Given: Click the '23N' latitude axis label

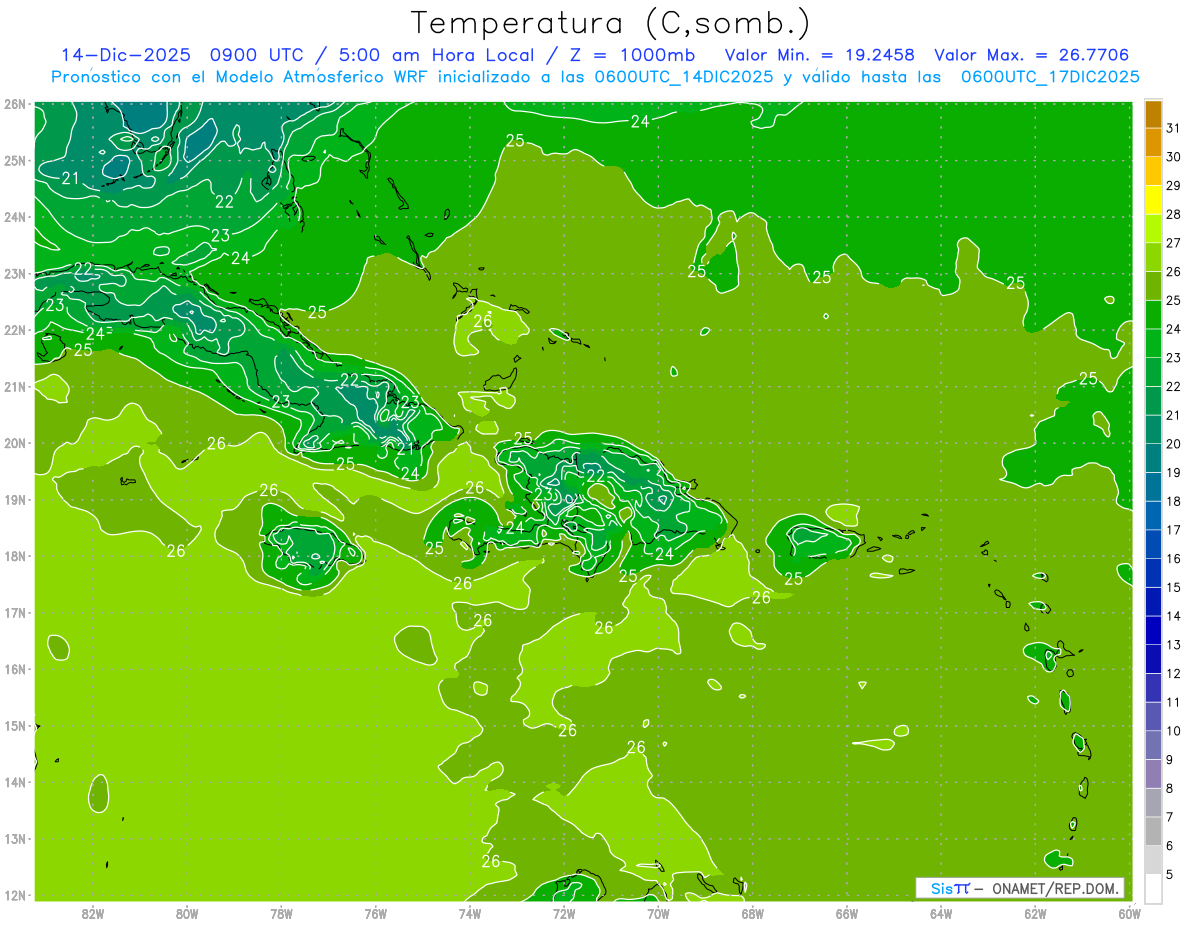Looking at the screenshot, I should pos(14,273).
